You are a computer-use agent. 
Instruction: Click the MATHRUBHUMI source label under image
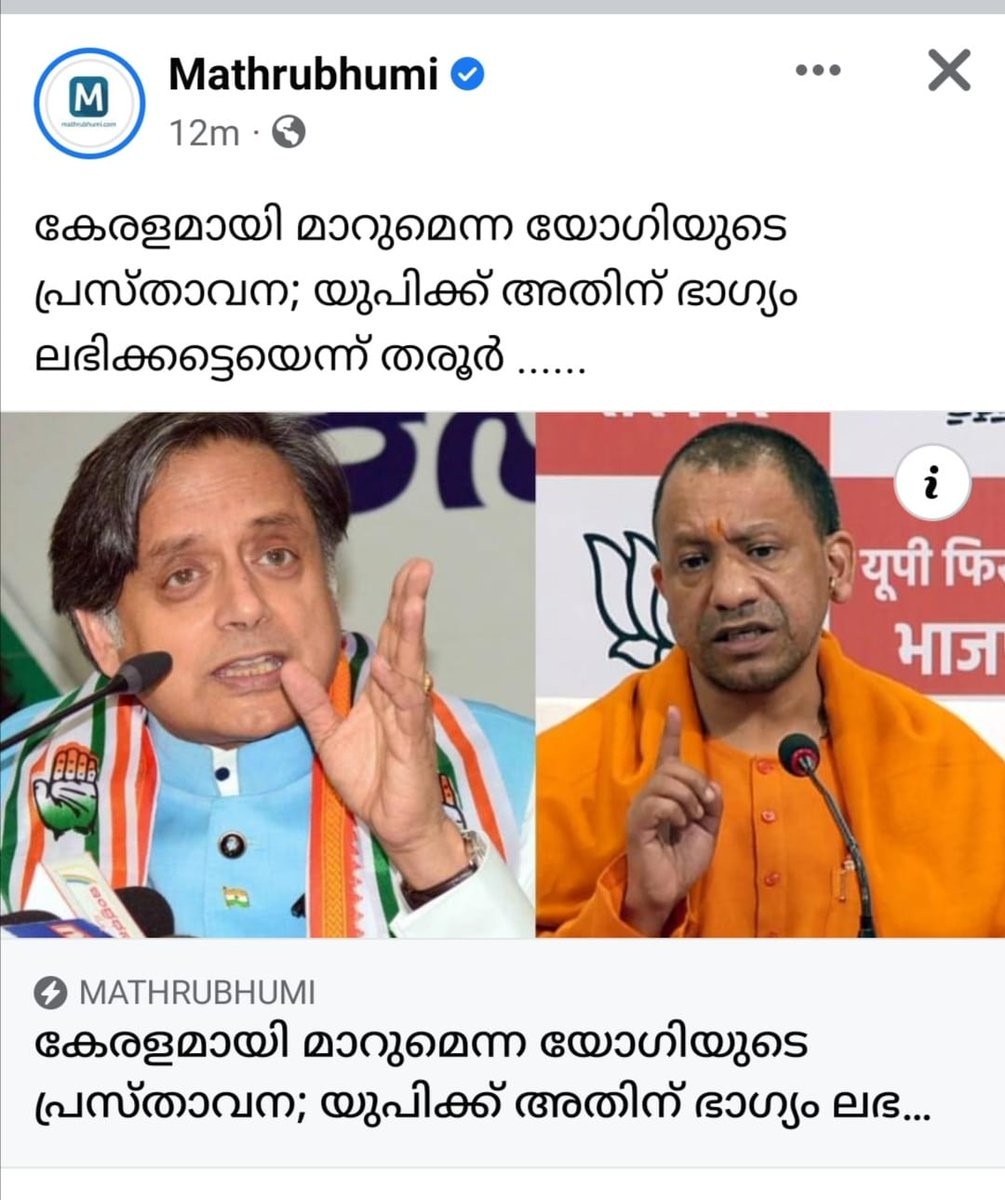pyautogui.click(x=196, y=993)
